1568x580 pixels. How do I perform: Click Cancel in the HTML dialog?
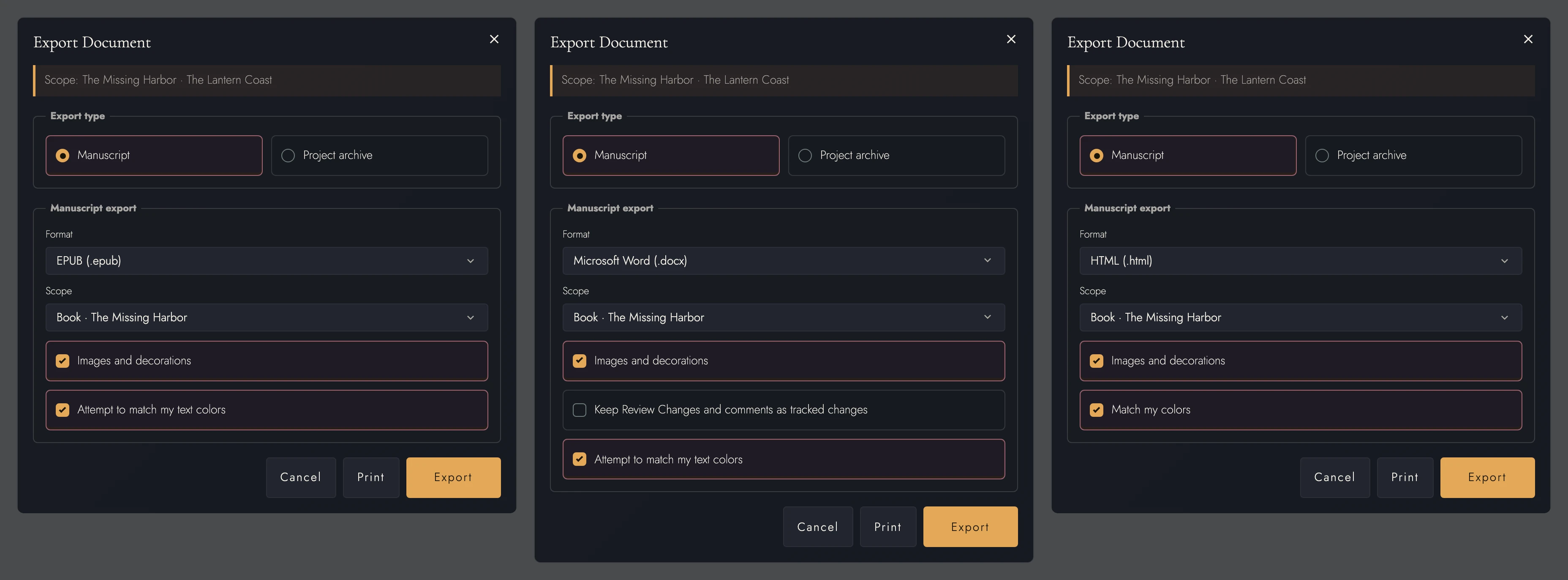click(x=1335, y=477)
